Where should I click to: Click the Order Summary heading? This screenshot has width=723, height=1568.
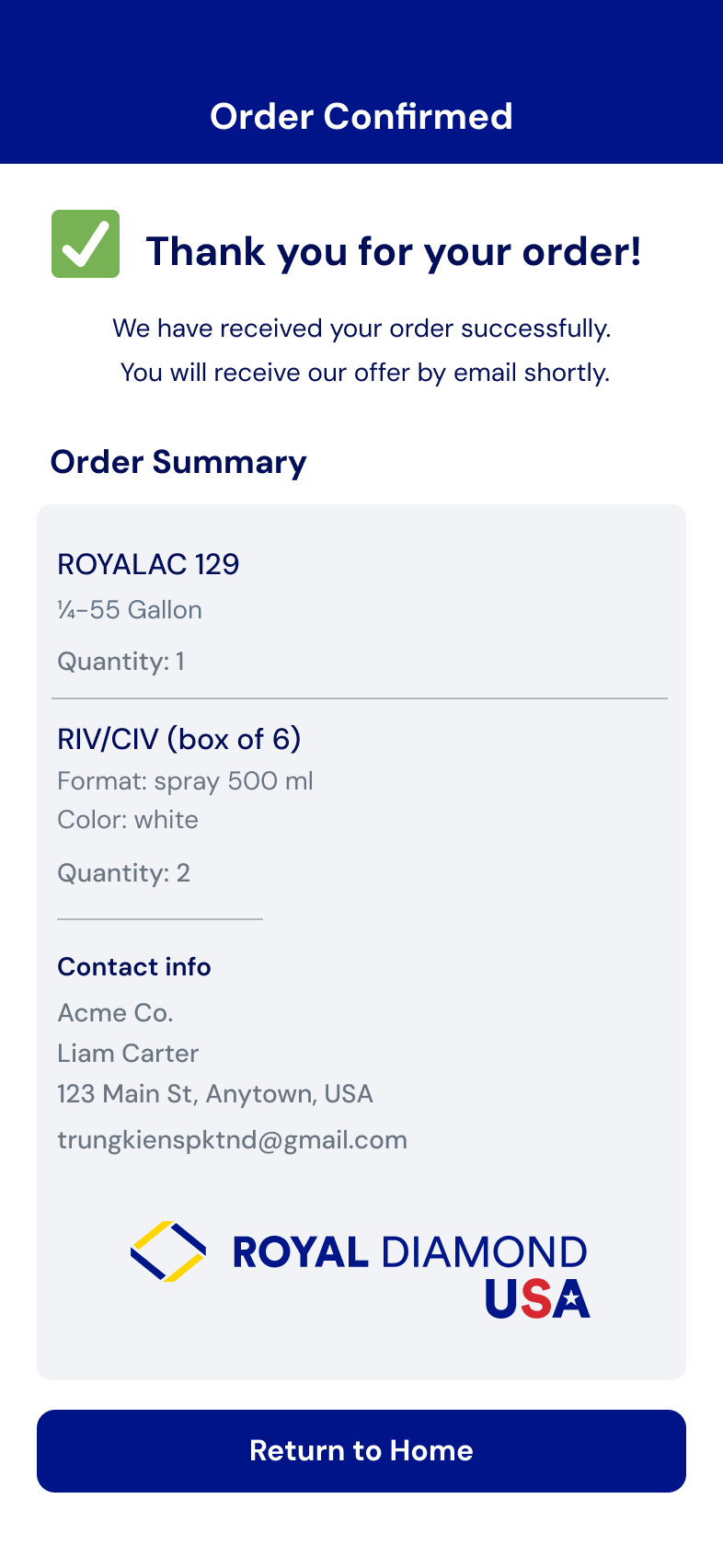[x=178, y=462]
